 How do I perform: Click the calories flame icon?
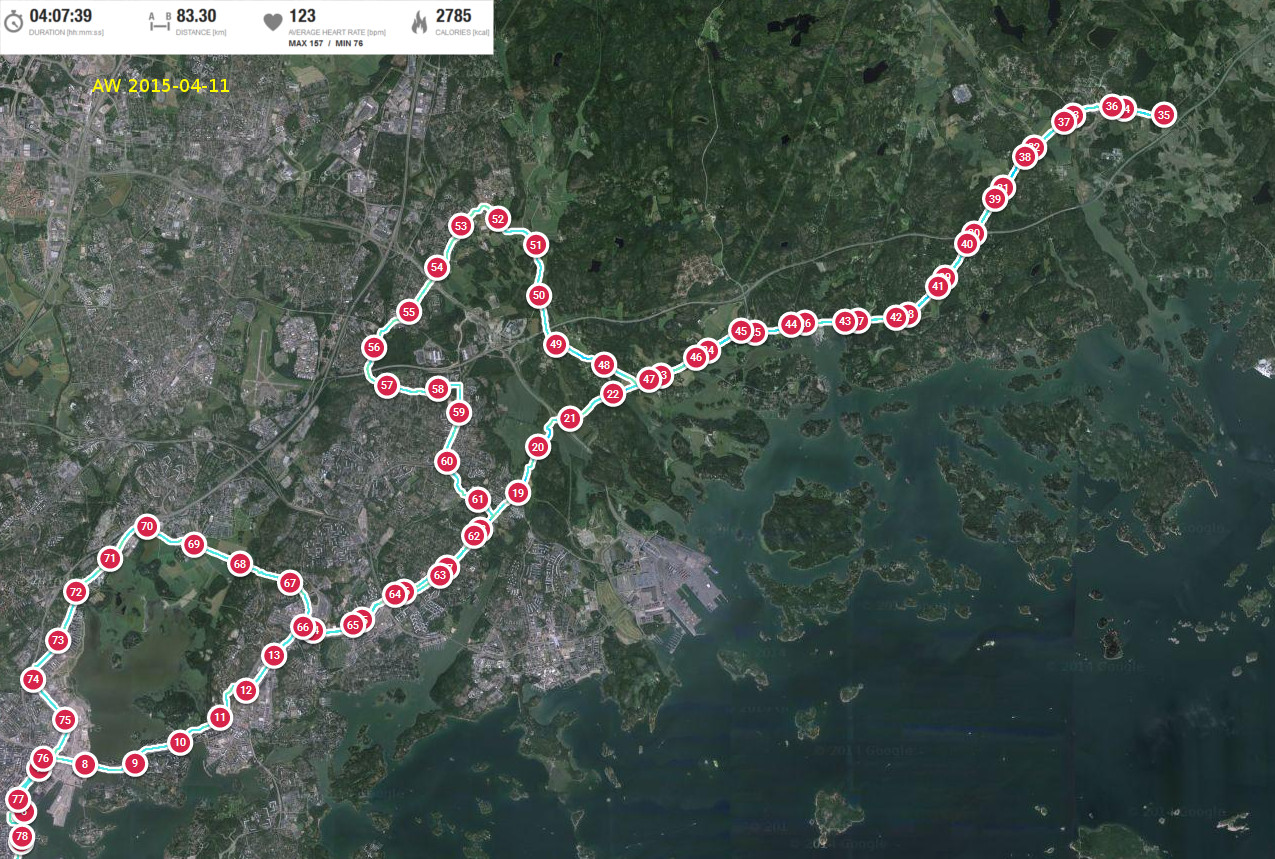[x=419, y=23]
